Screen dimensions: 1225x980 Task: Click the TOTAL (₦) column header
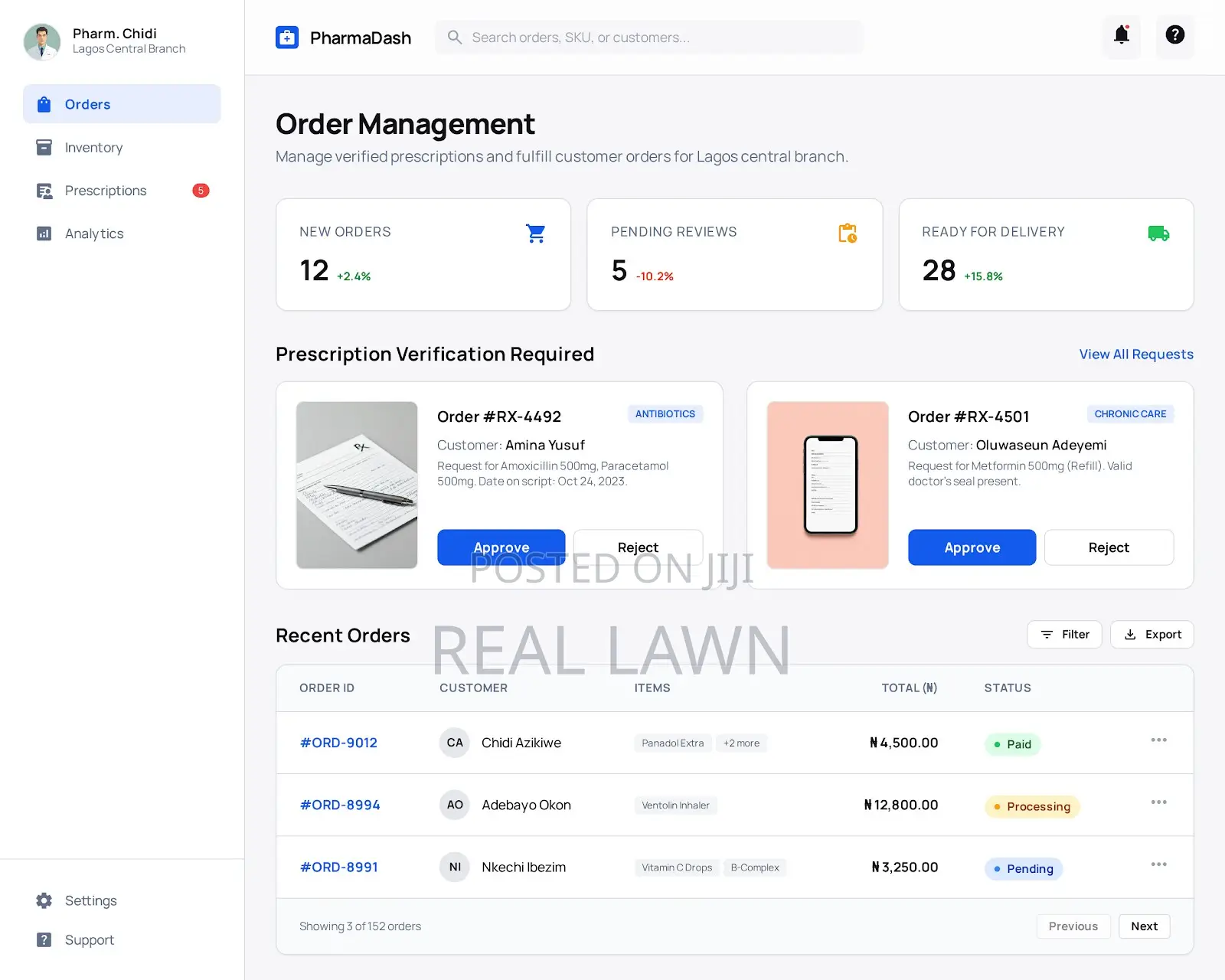click(x=910, y=688)
